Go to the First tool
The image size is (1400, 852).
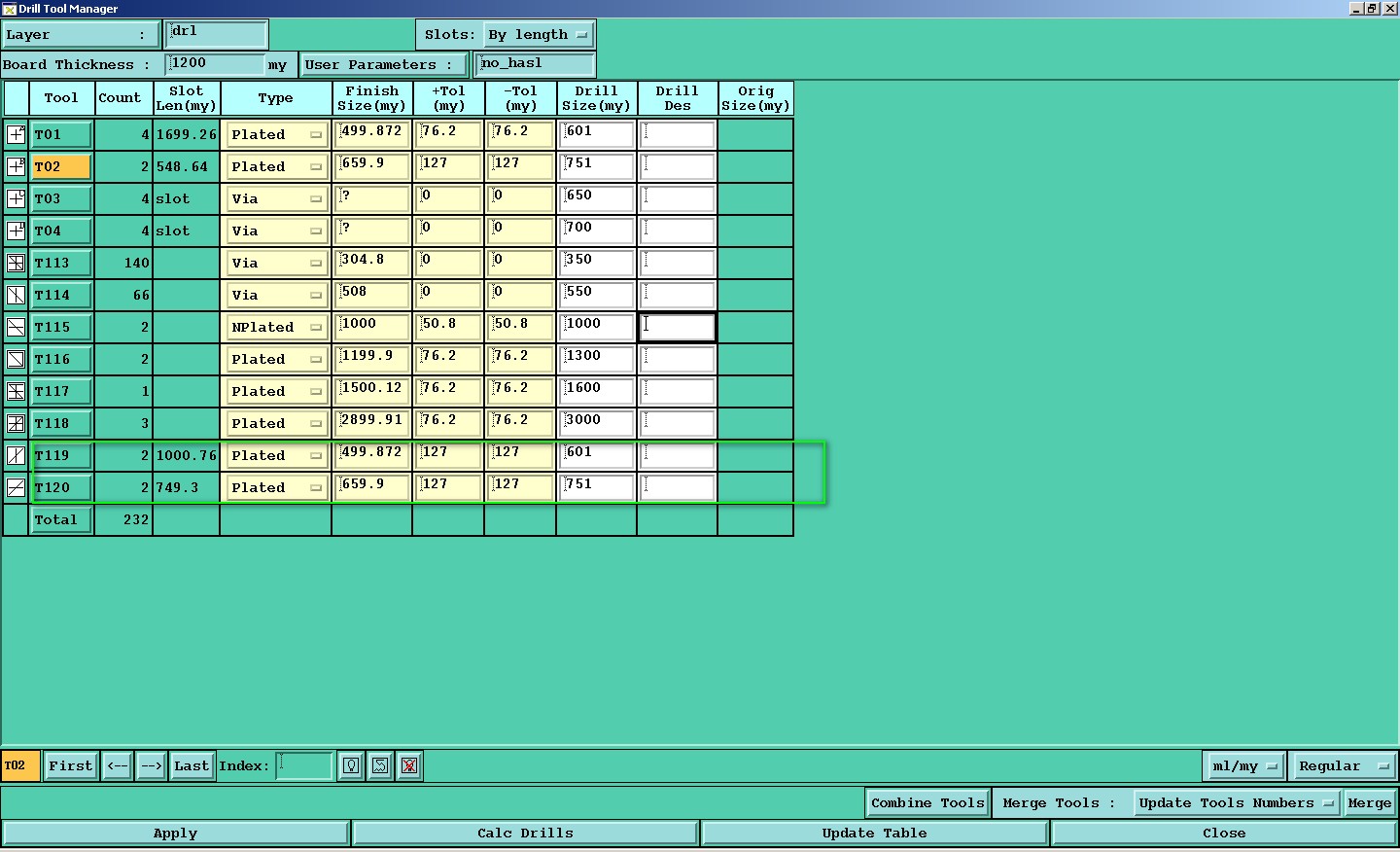pos(71,765)
